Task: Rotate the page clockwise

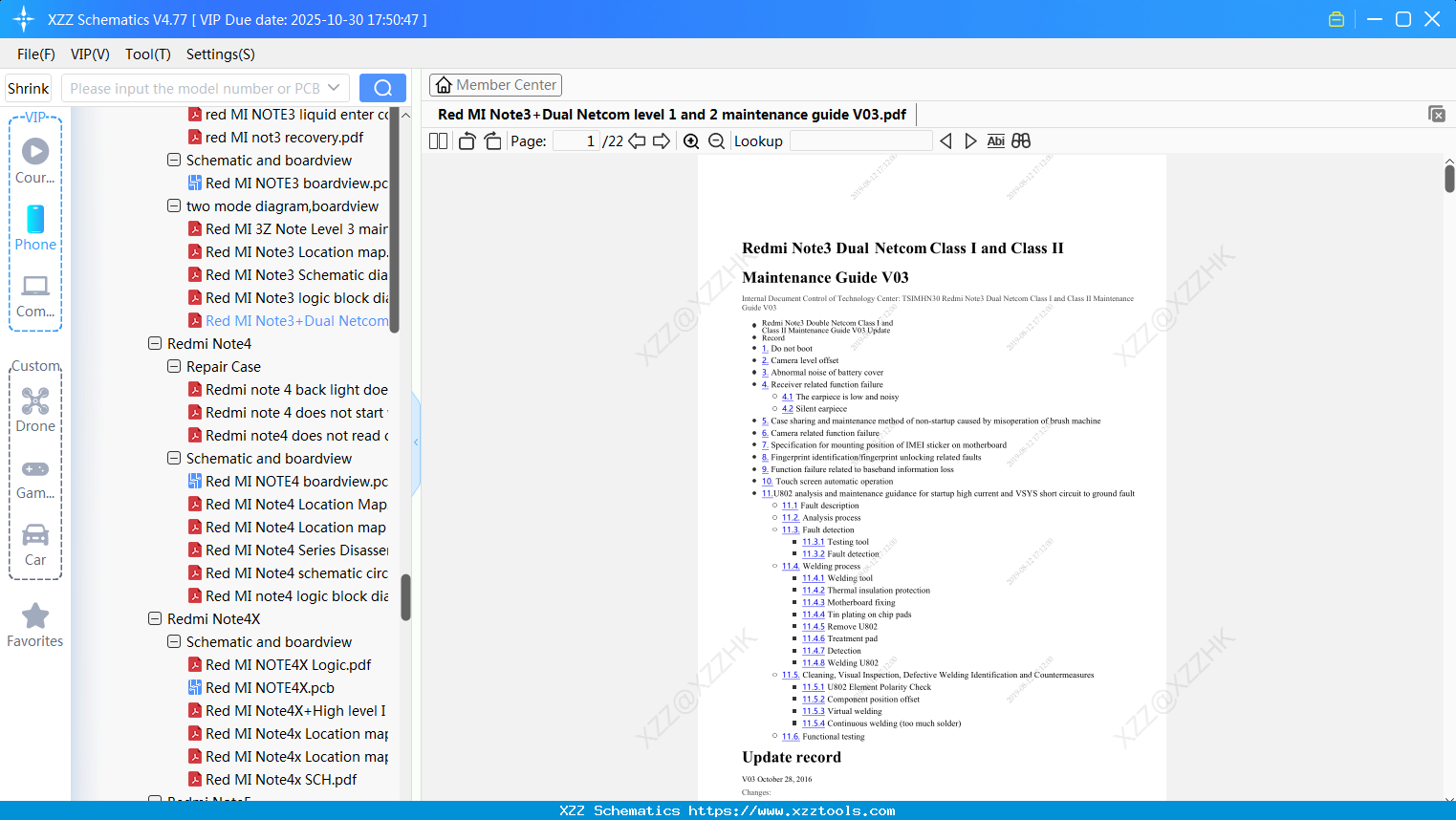Action: 492,141
